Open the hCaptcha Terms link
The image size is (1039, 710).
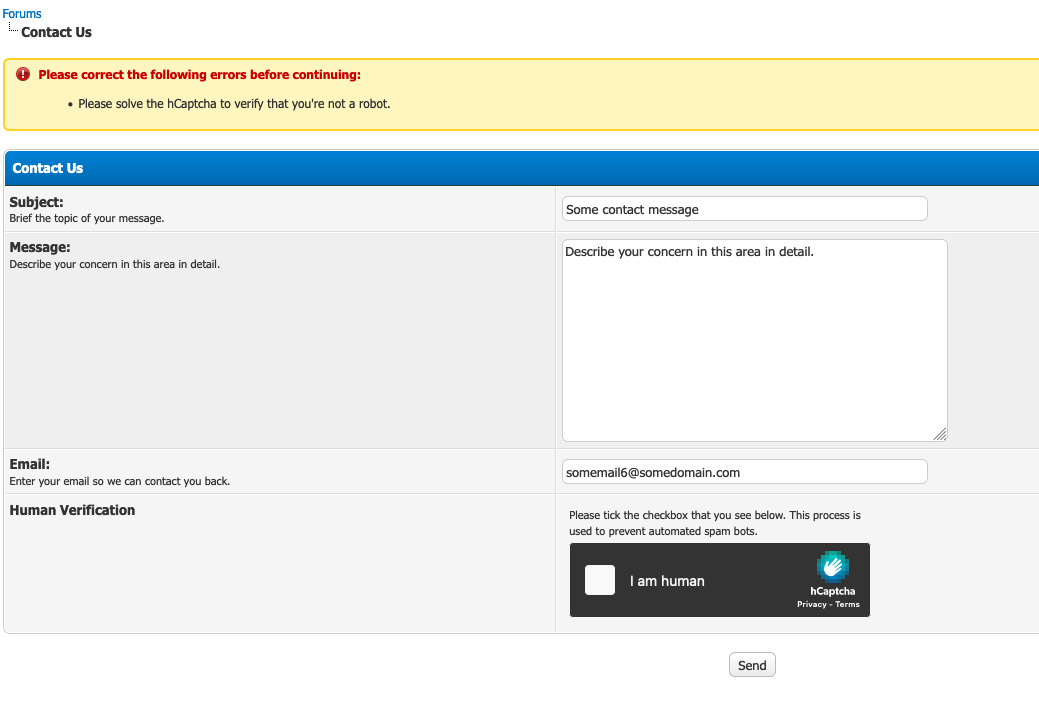(x=847, y=604)
